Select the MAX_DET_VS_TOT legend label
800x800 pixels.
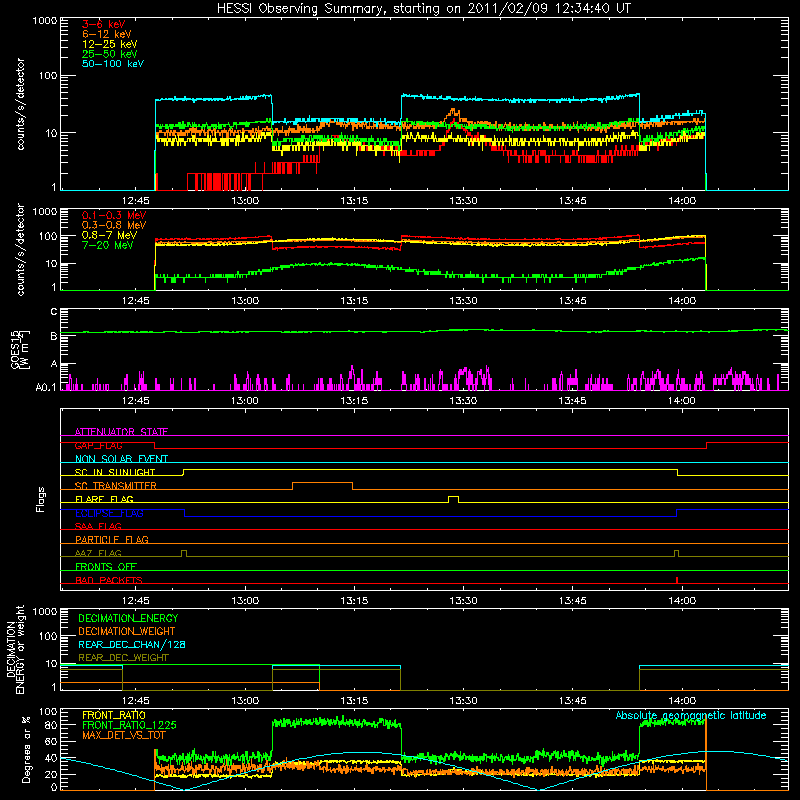(x=123, y=735)
